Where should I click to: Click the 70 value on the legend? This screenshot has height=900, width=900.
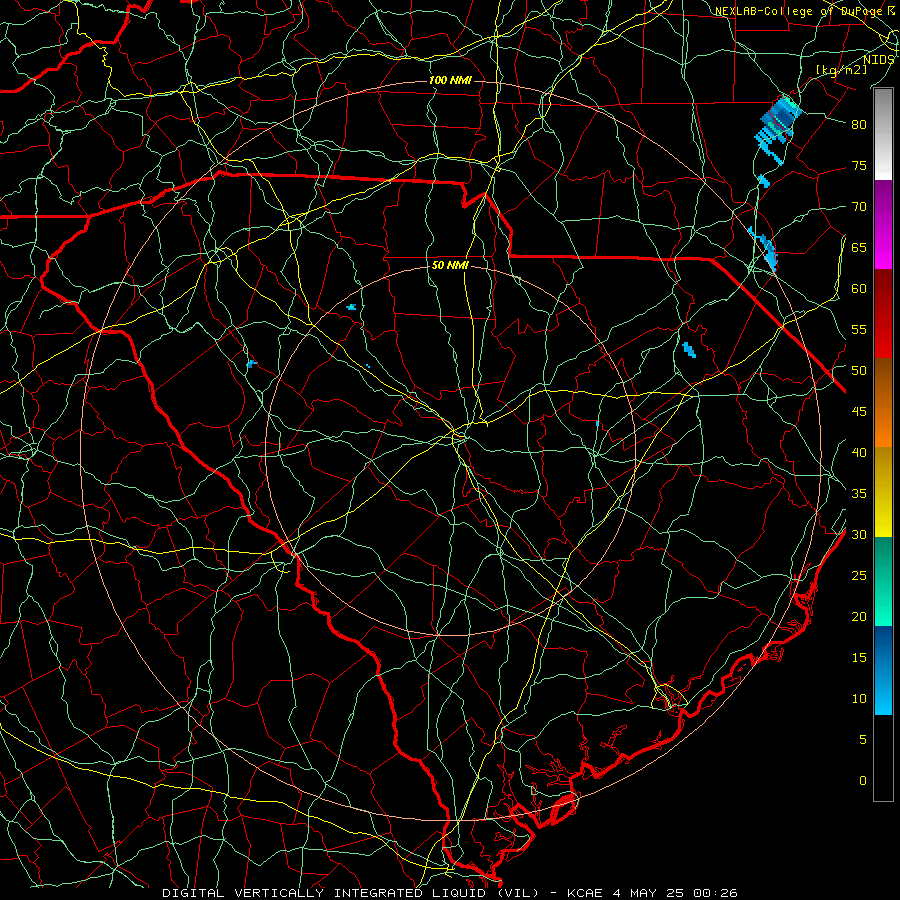859,207
